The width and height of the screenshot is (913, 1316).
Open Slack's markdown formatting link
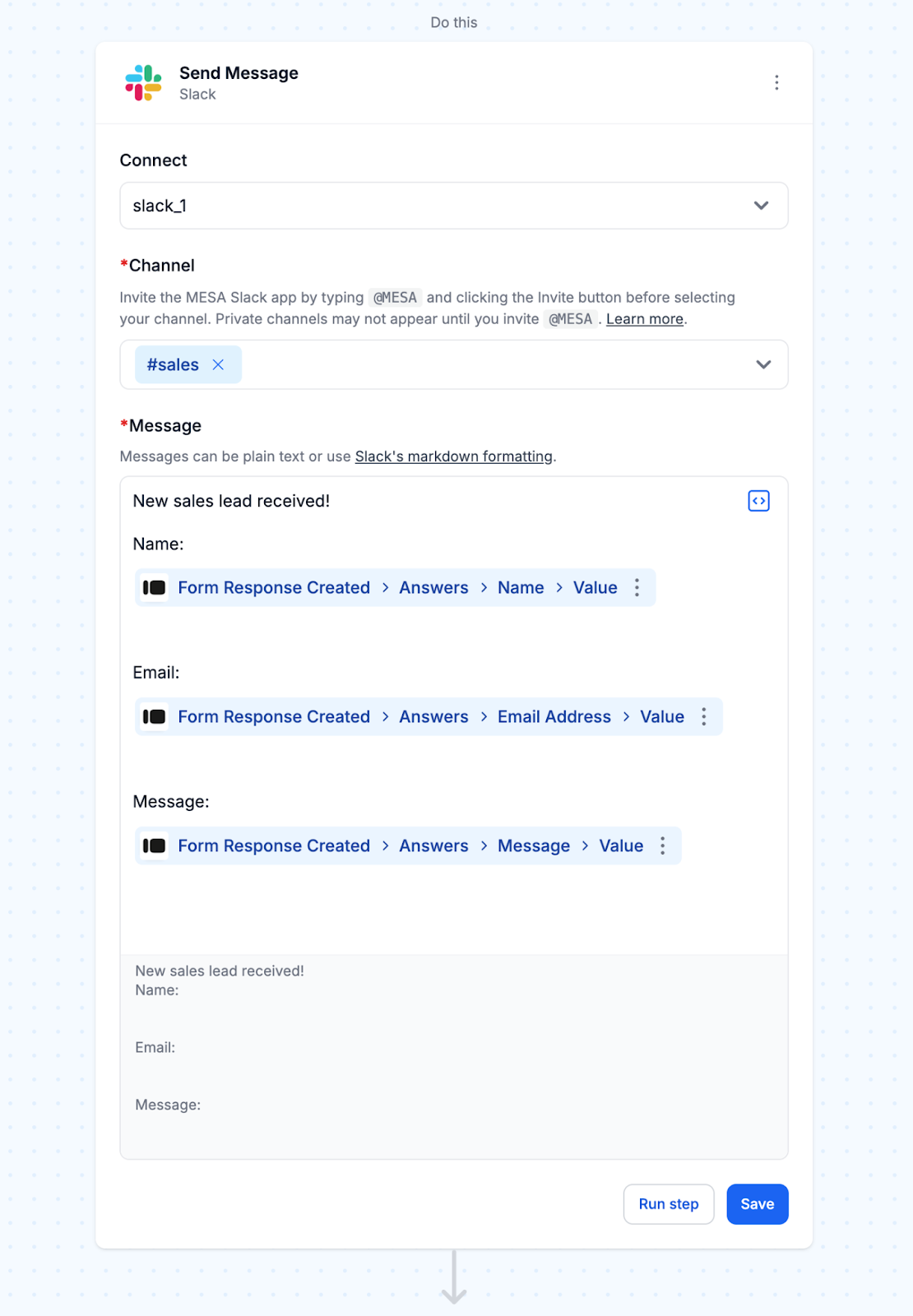coord(453,456)
